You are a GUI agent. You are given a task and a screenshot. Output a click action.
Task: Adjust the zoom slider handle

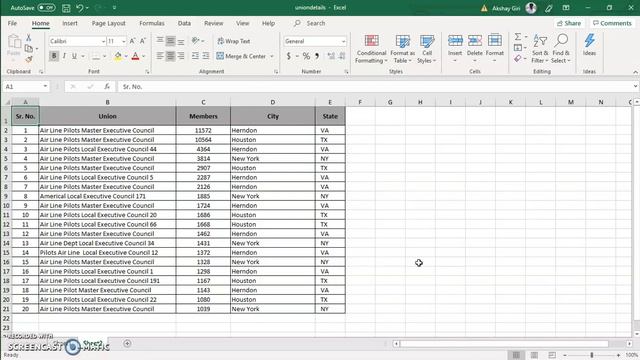(x=591, y=355)
